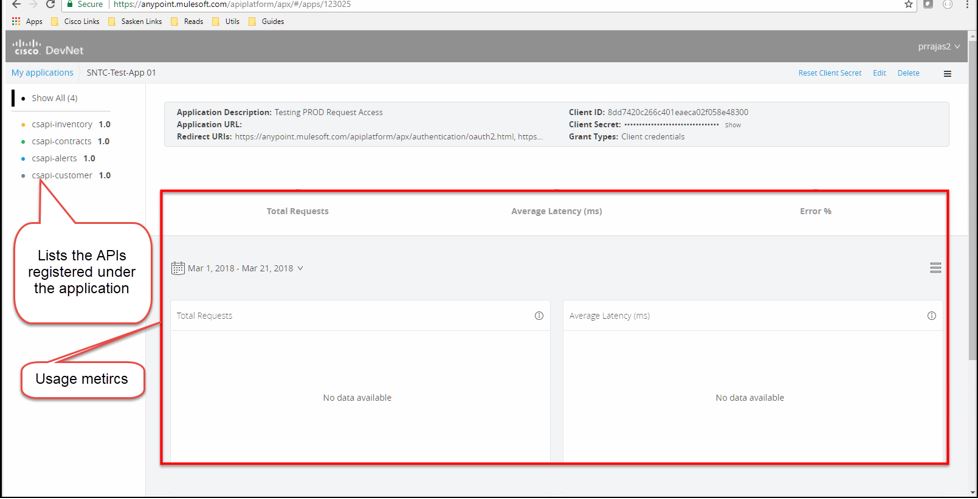Click the bookmark star icon in address bar
The width and height of the screenshot is (978, 499).
pos(909,4)
